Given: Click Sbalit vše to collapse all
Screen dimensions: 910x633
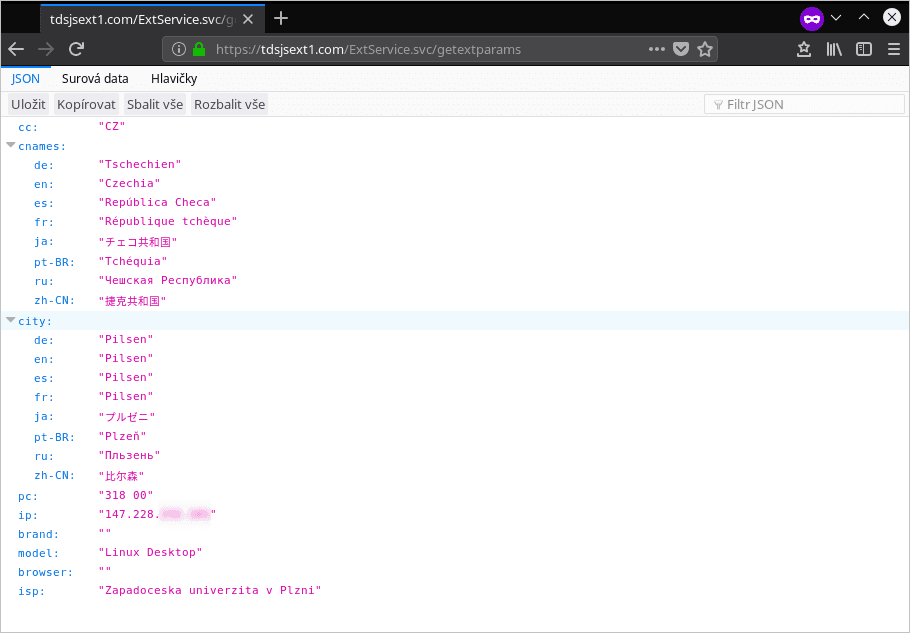Looking at the screenshot, I should [x=155, y=104].
